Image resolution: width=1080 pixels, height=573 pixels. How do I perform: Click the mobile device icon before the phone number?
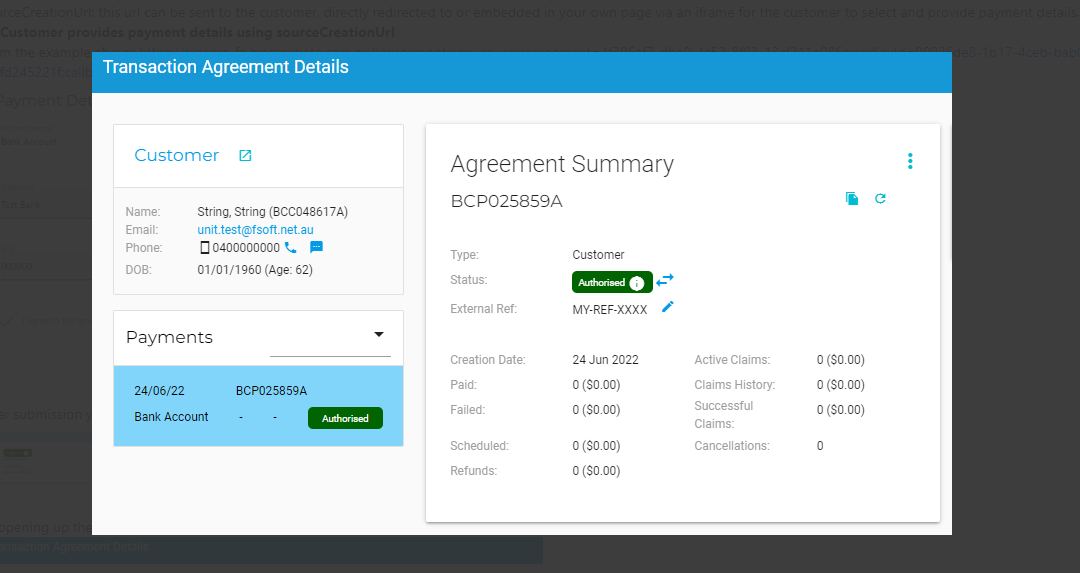coord(205,247)
